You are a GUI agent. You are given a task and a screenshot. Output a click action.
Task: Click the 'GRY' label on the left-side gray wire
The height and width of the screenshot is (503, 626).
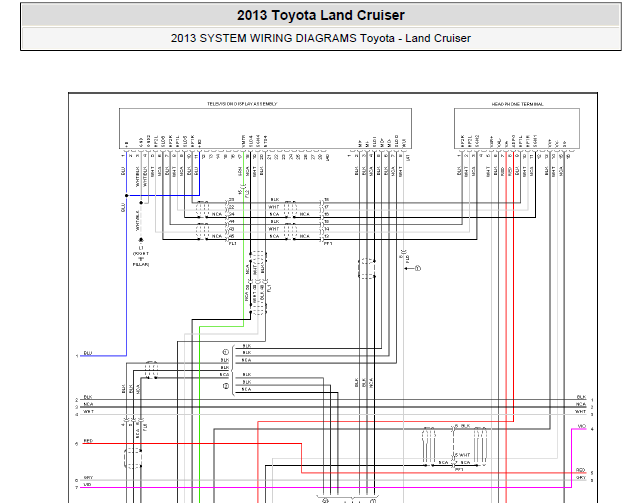(88, 477)
